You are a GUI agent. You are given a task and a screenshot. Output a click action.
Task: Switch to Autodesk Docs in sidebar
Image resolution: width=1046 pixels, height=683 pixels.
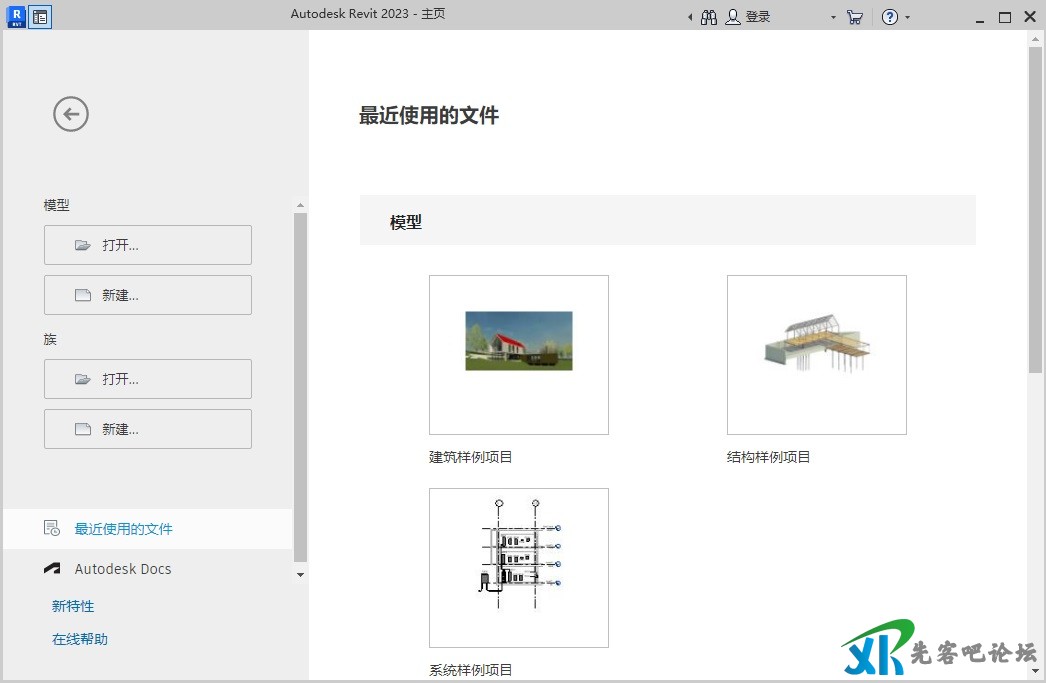pos(122,569)
